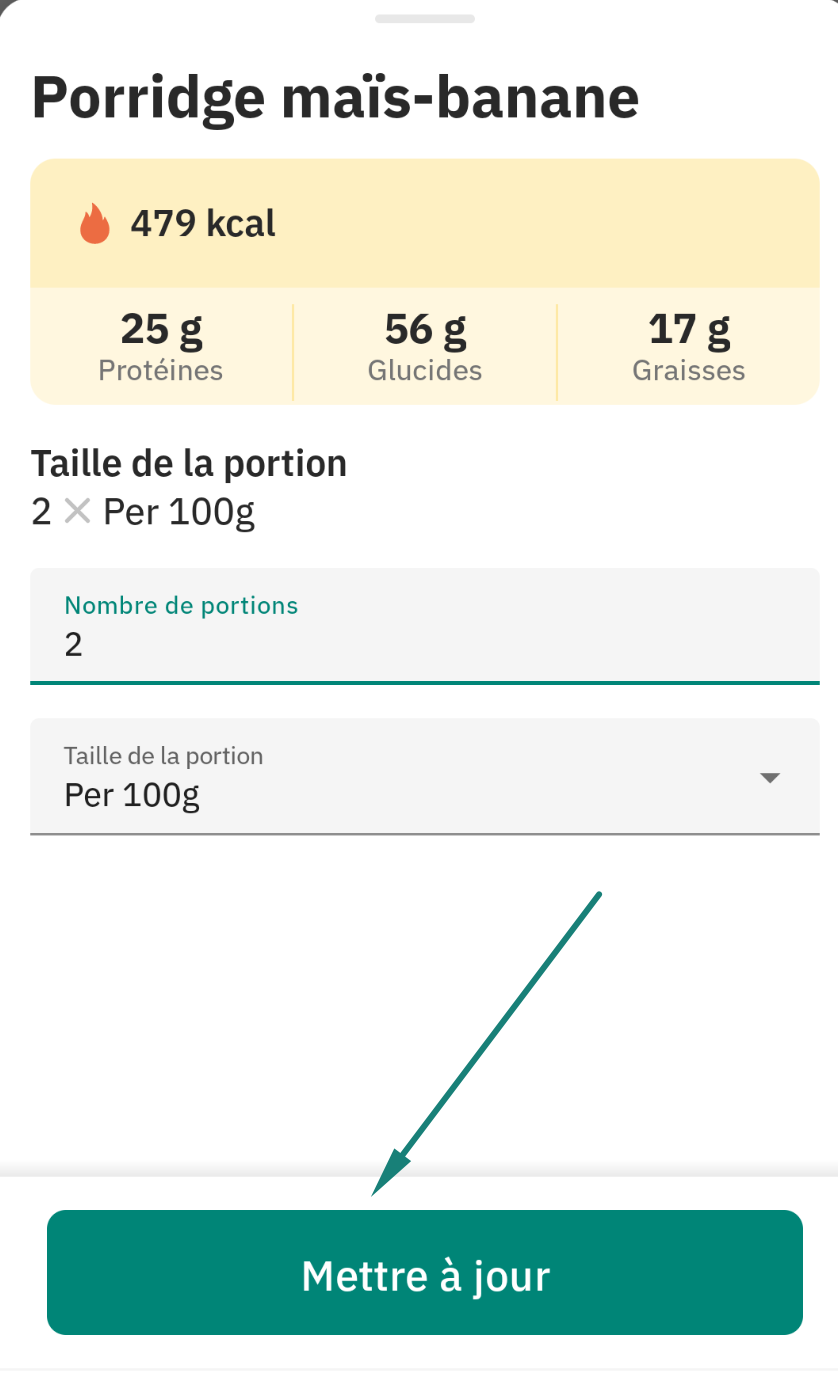Tap the 17 g Graisses value
This screenshot has height=1380, width=838.
(x=689, y=328)
